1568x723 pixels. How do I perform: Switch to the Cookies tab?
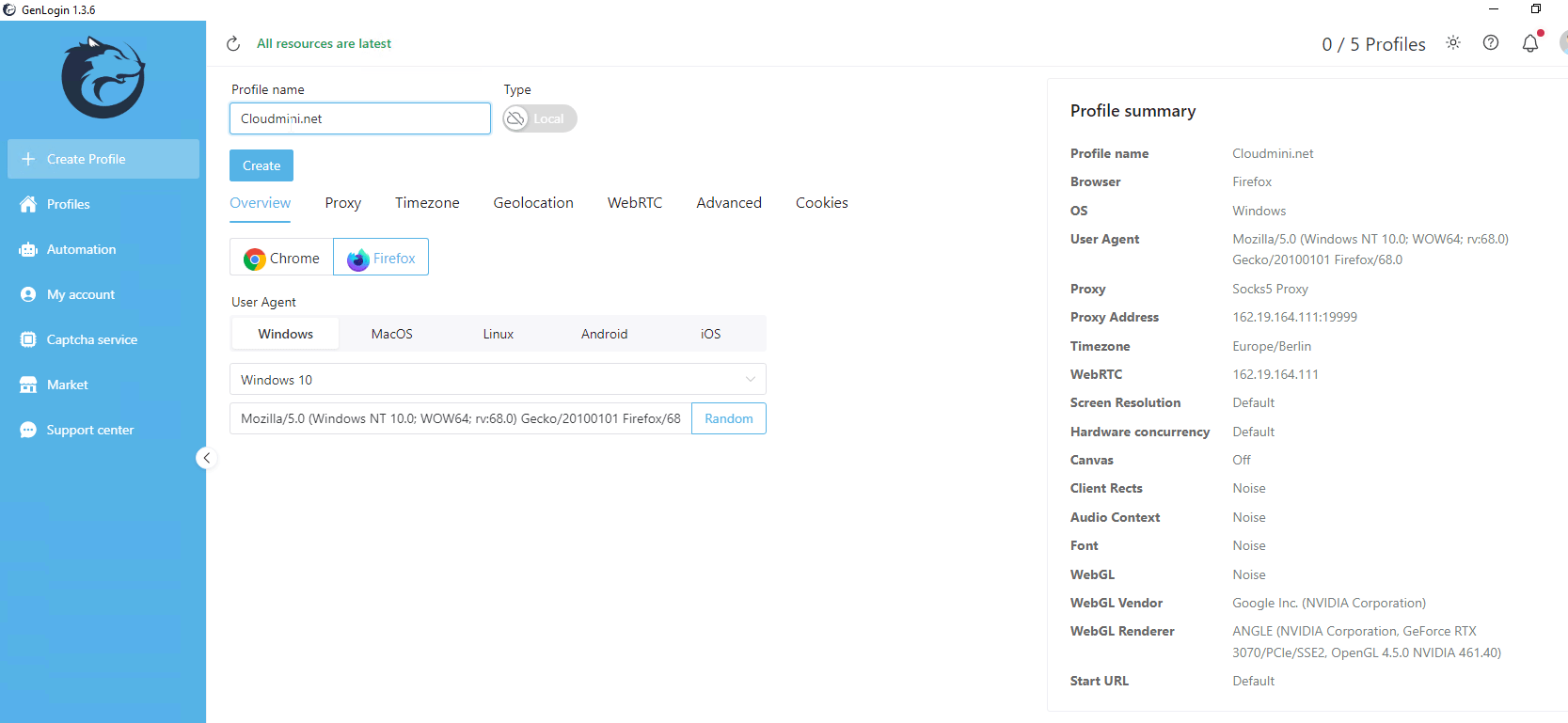coord(822,203)
